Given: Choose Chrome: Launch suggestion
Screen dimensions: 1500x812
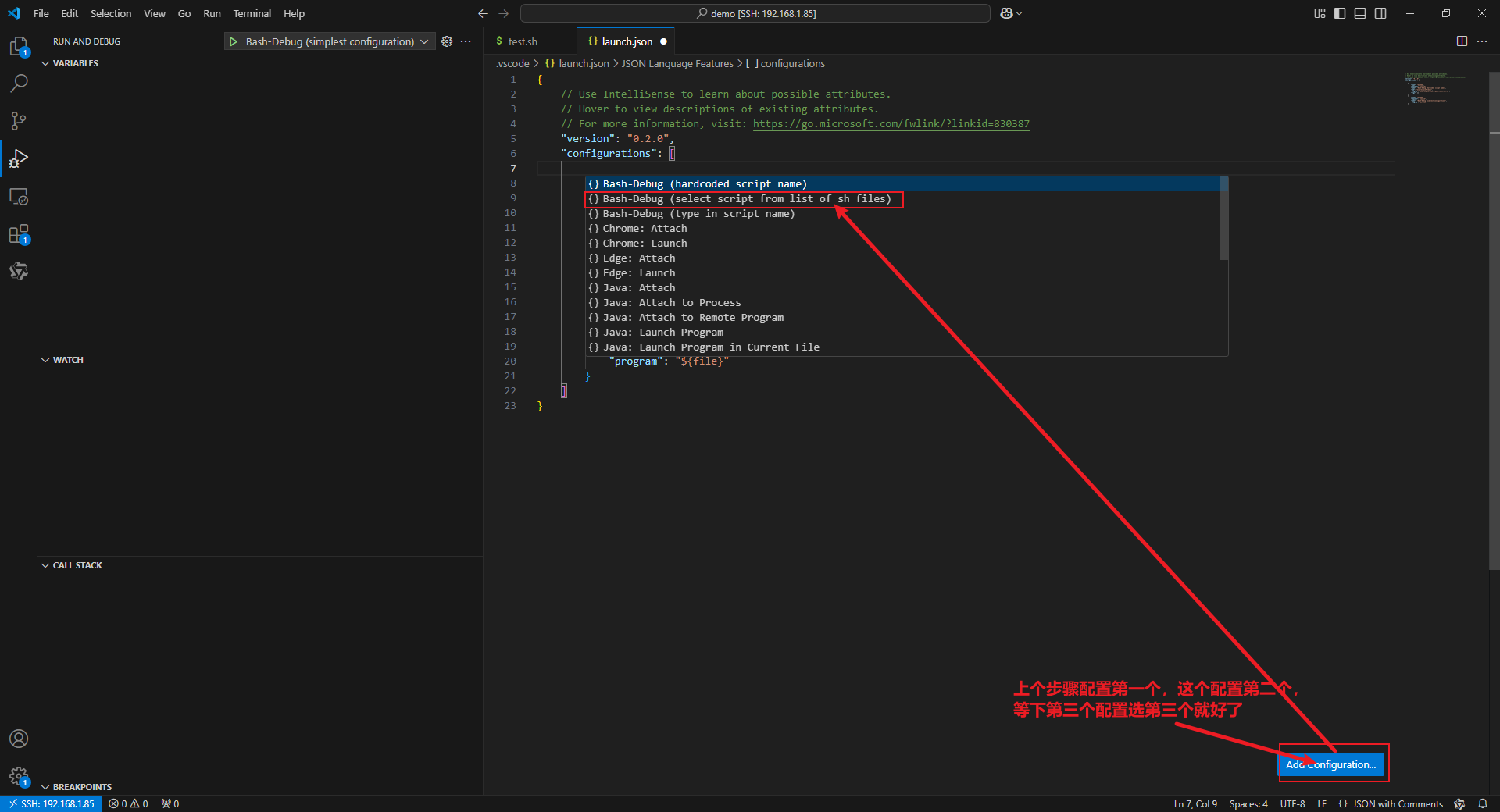Looking at the screenshot, I should click(903, 244).
